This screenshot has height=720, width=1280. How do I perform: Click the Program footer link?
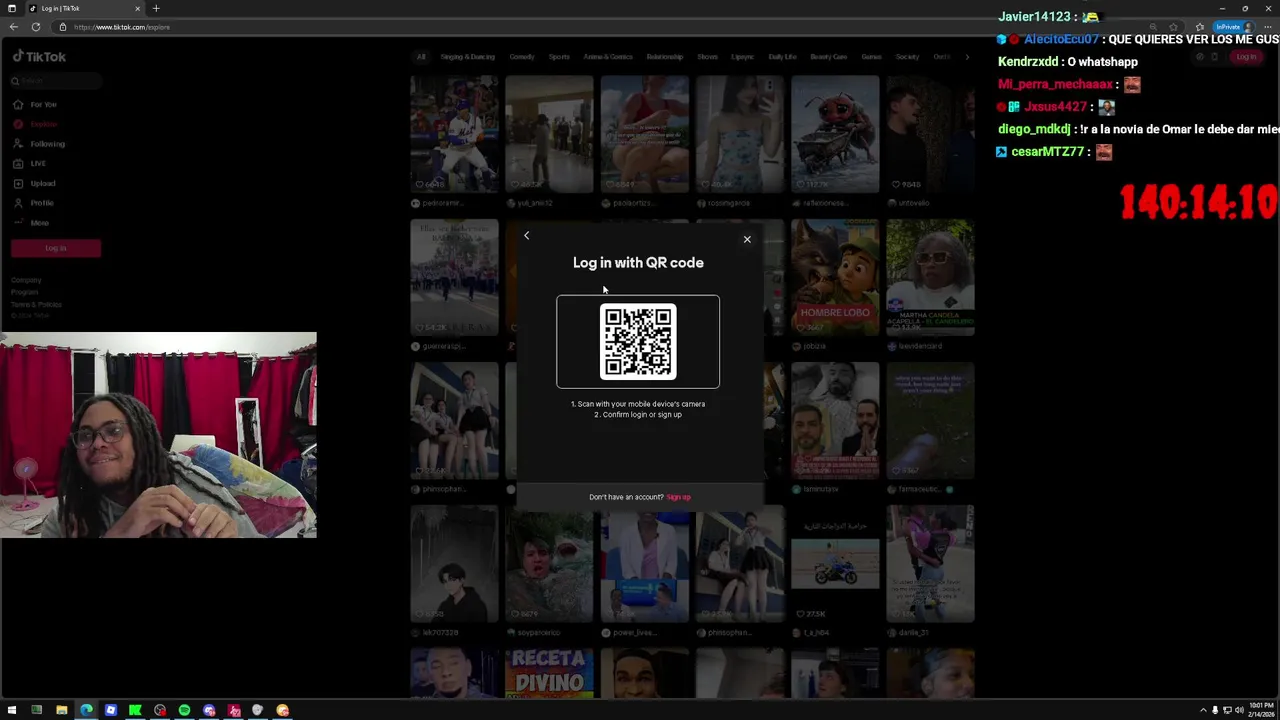tap(25, 292)
